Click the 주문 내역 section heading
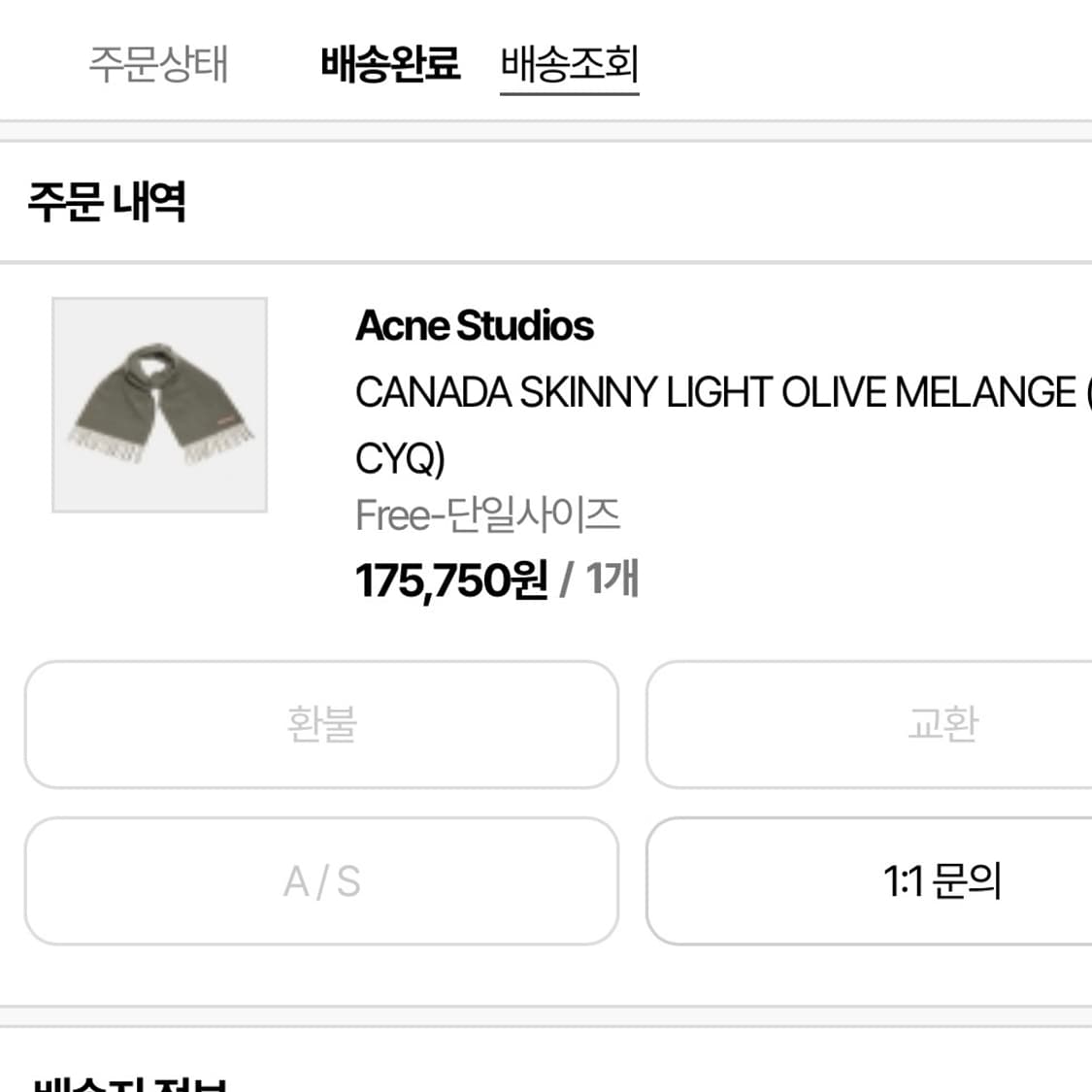1092x1092 pixels. point(107,202)
